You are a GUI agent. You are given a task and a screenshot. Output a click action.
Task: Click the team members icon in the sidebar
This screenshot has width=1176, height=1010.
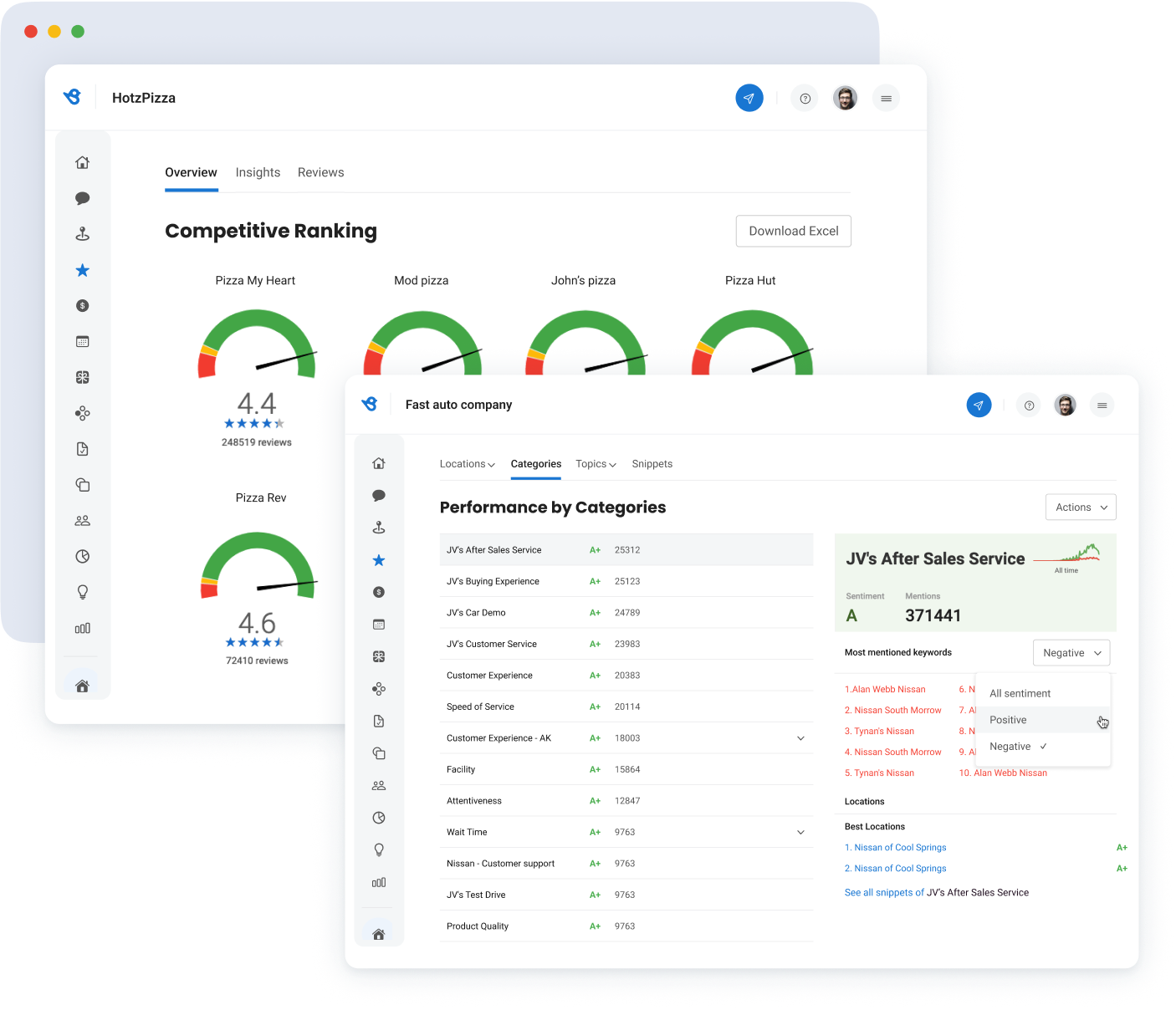click(x=379, y=785)
